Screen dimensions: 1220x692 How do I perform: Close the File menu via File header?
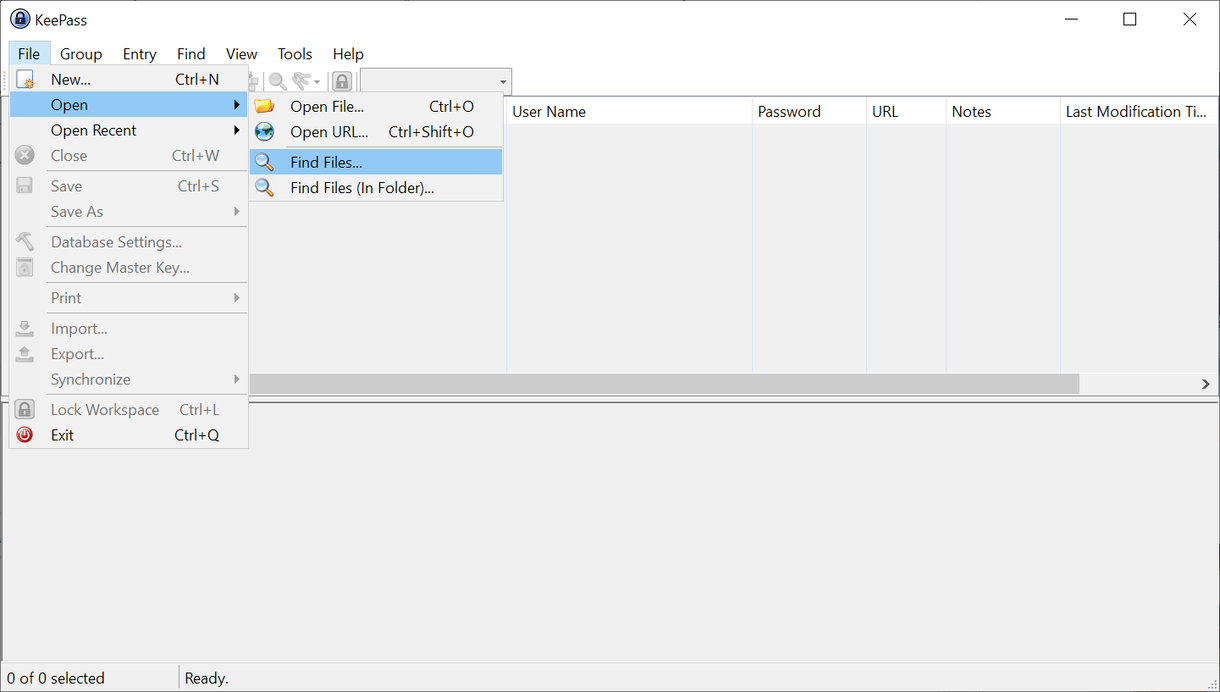[28, 54]
